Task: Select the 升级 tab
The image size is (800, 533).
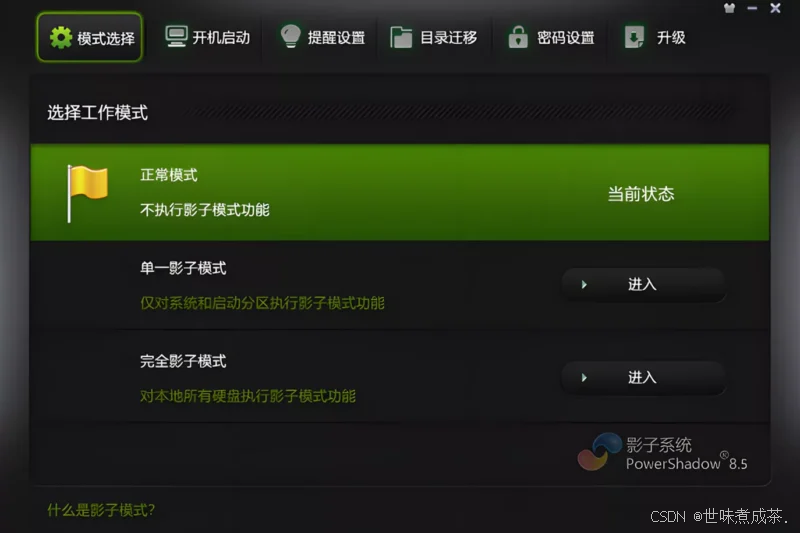Action: click(x=656, y=37)
